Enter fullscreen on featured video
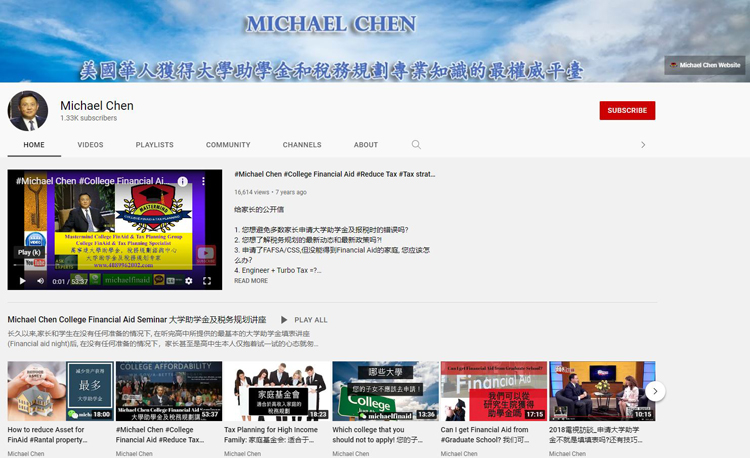The width and height of the screenshot is (750, 458). coord(208,281)
